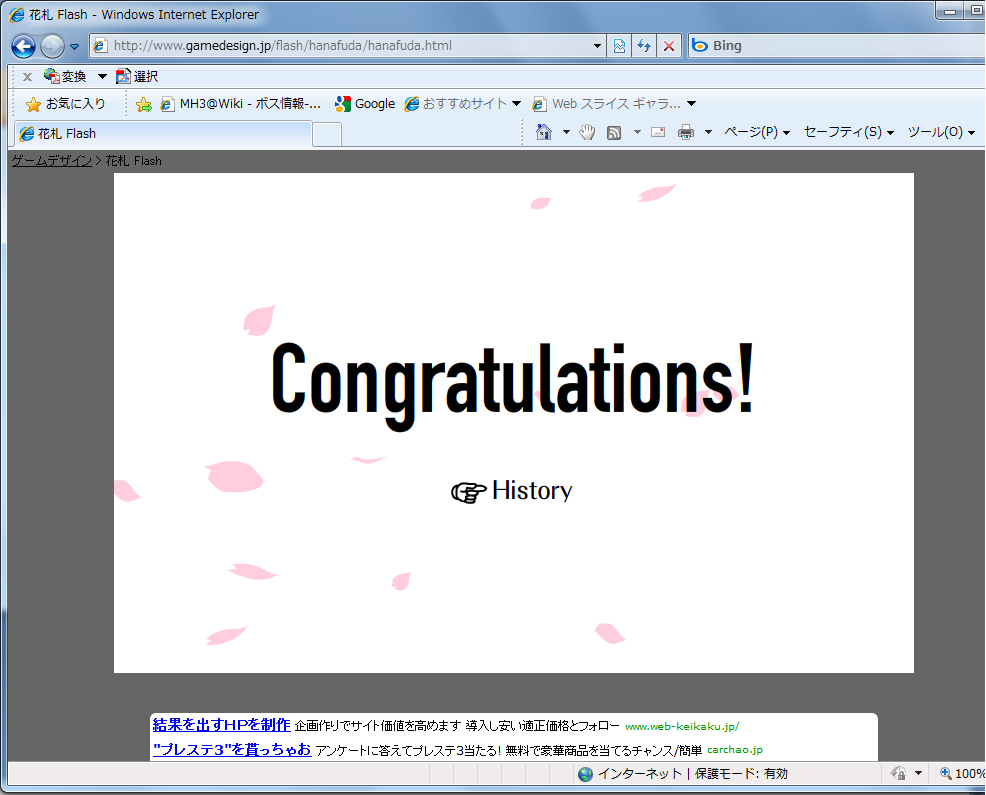Click the add to favorites bar star icon
The width and height of the screenshot is (986, 795).
tap(144, 104)
